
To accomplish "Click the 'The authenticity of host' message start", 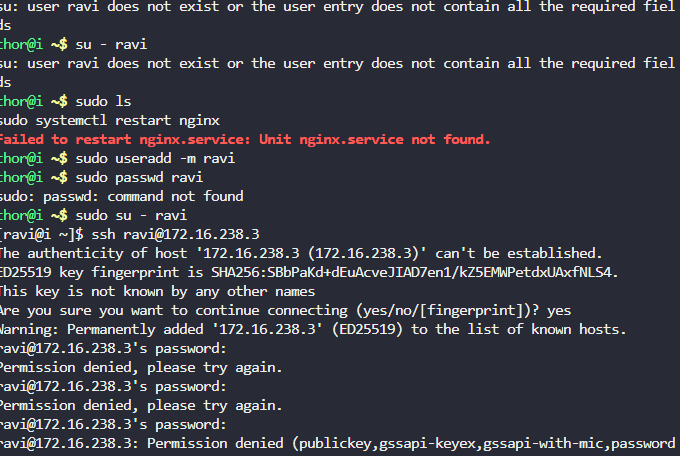I will [95, 253].
